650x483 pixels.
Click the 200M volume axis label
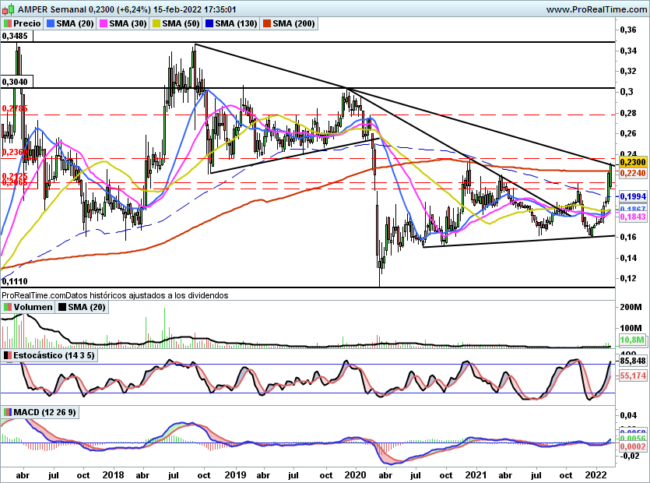631,307
